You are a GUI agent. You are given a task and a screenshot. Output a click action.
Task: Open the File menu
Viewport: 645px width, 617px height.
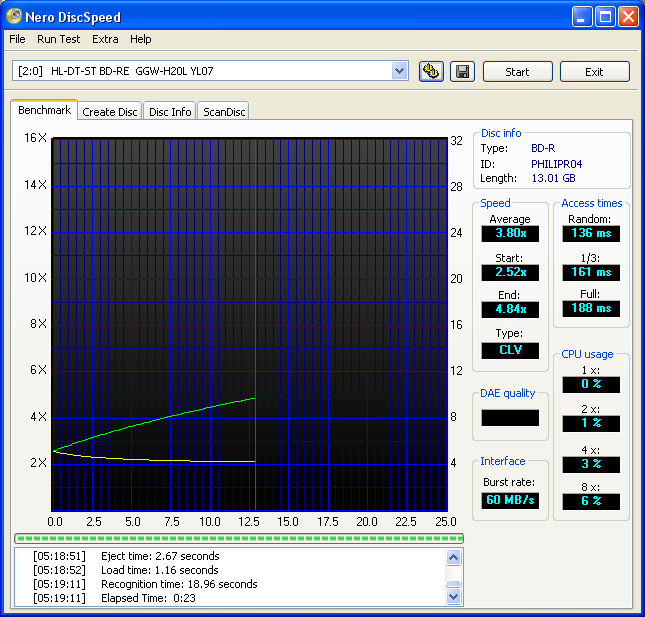17,39
